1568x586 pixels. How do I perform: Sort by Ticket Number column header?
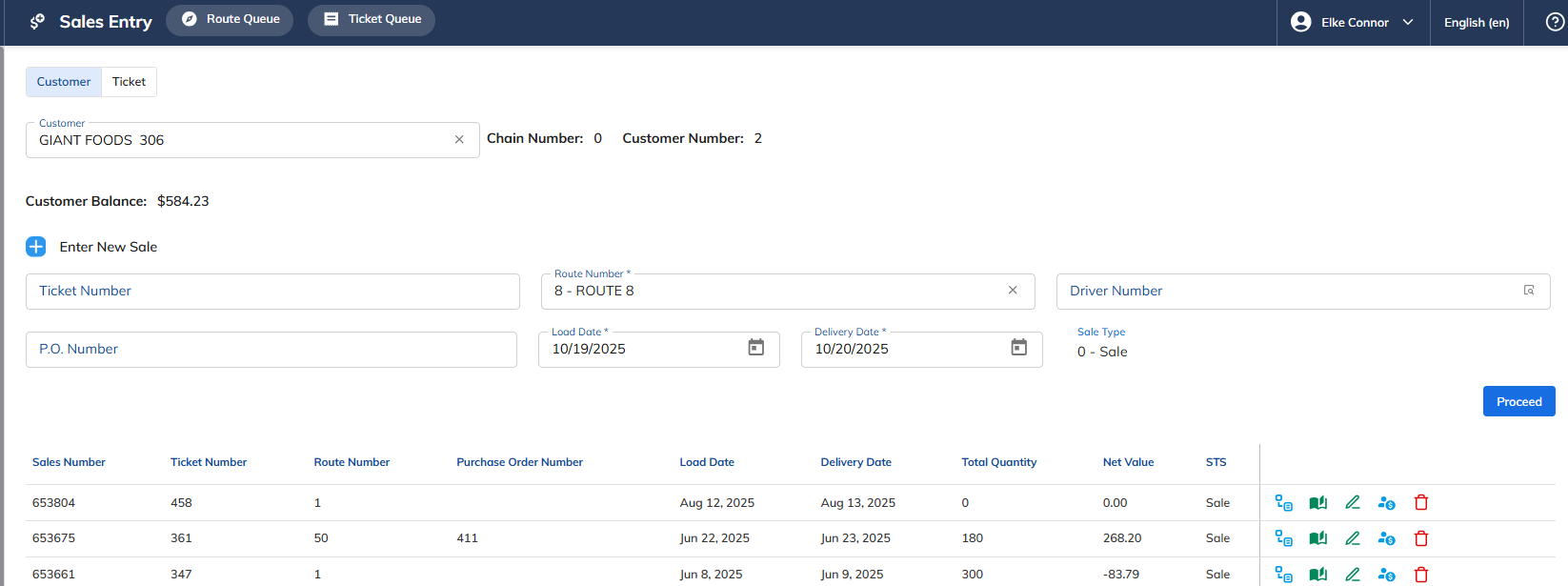[209, 462]
